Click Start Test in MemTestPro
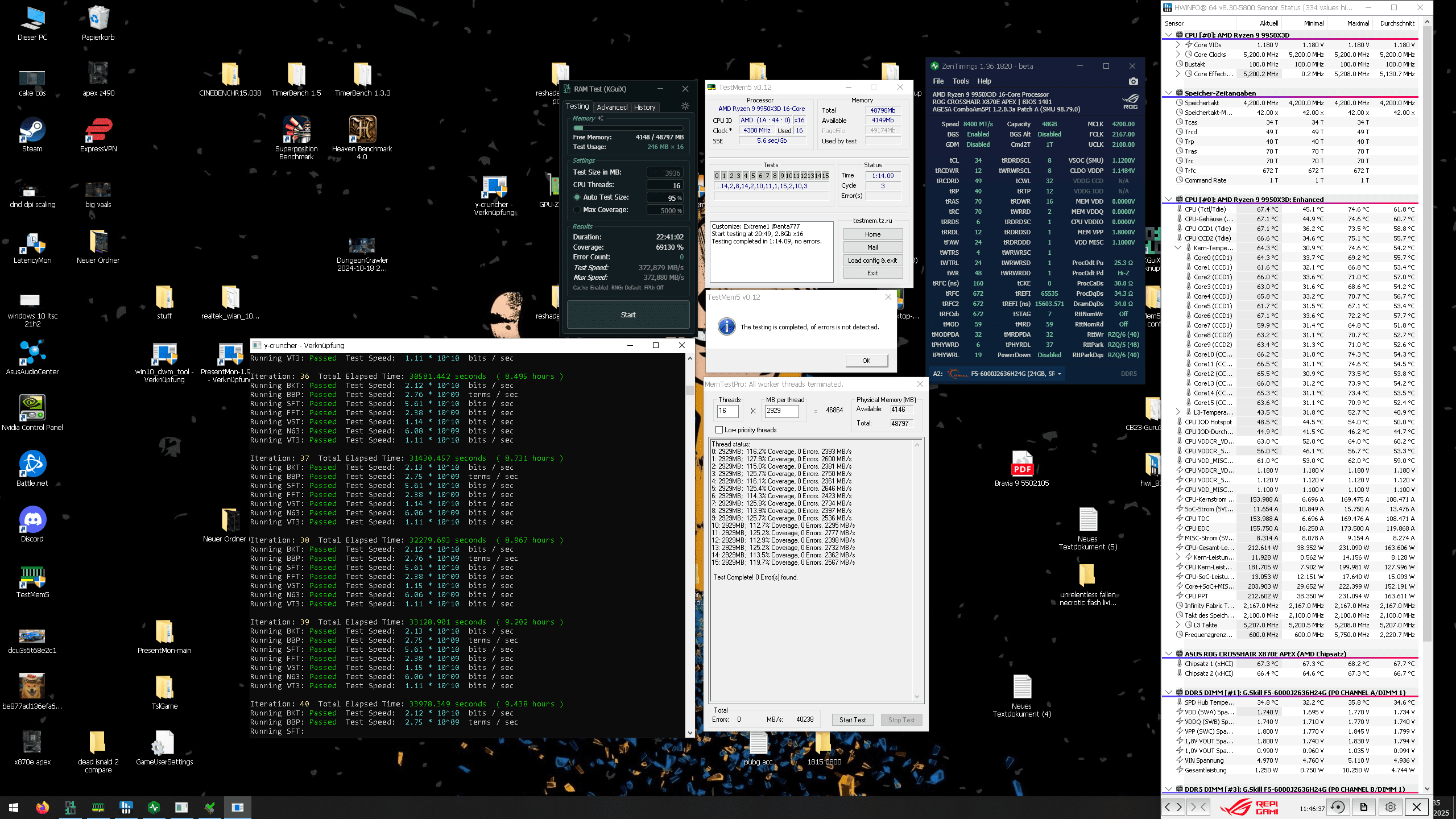 [x=853, y=719]
